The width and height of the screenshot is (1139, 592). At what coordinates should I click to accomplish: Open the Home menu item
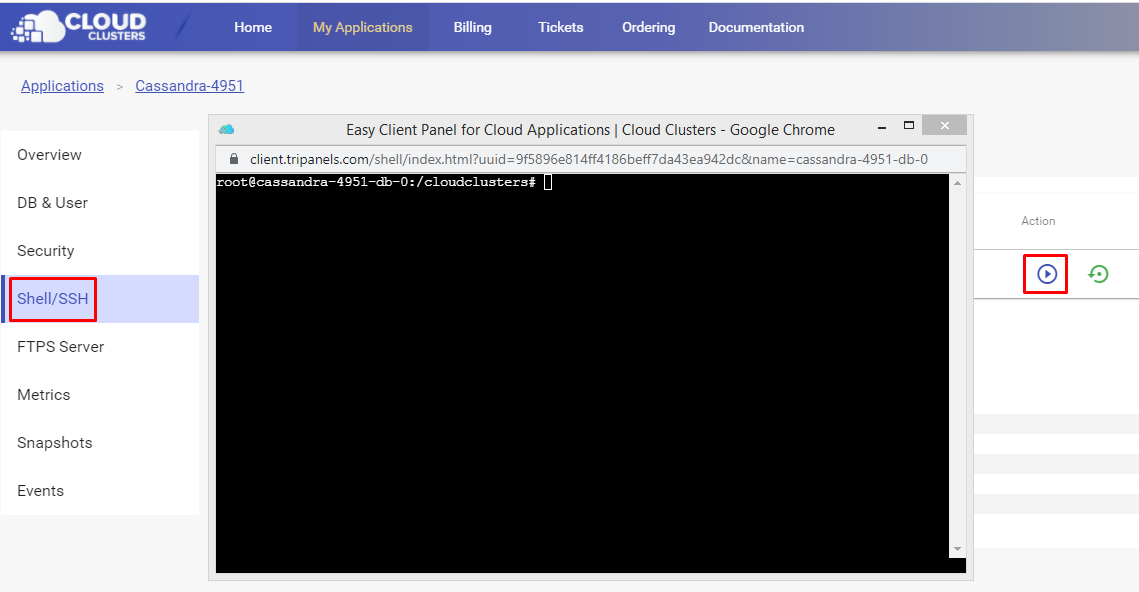click(253, 27)
